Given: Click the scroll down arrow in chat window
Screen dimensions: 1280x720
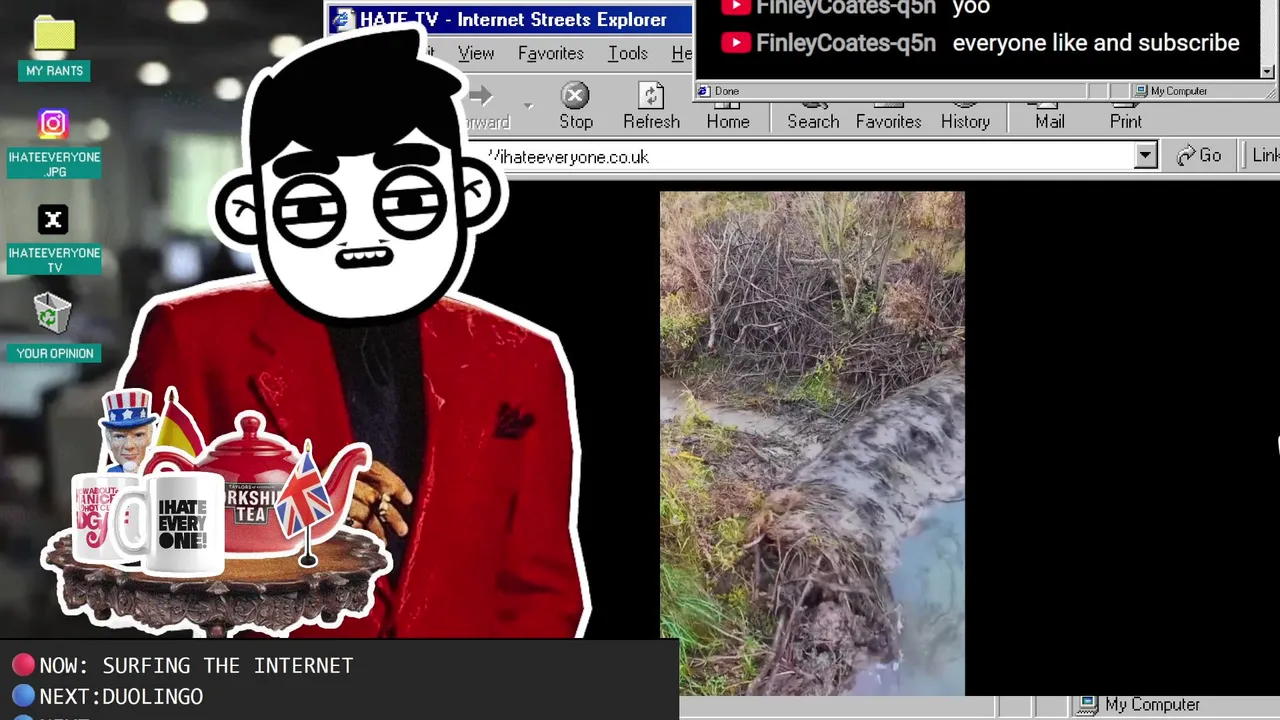Looking at the screenshot, I should (1267, 71).
